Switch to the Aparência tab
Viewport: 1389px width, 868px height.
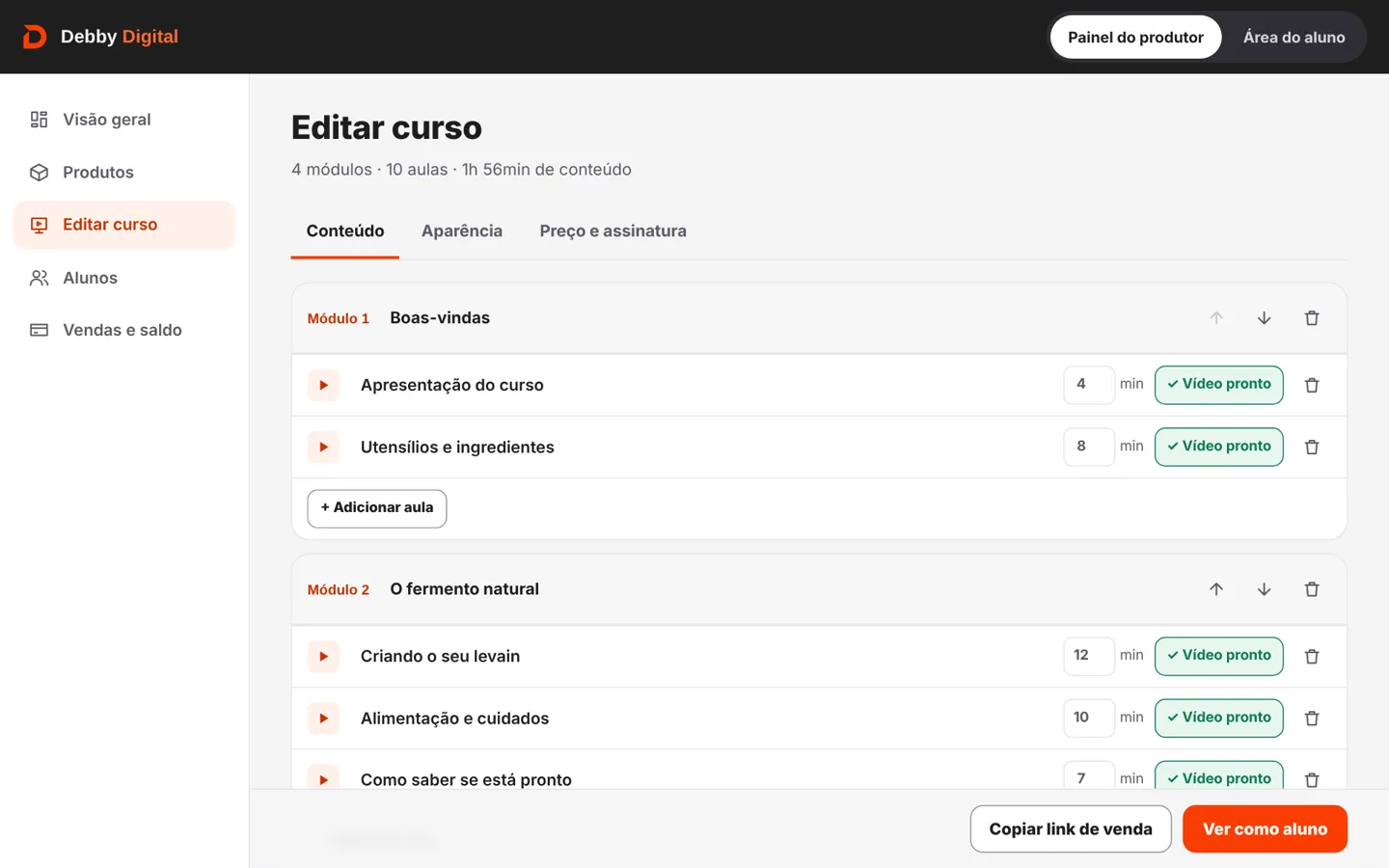tap(462, 231)
